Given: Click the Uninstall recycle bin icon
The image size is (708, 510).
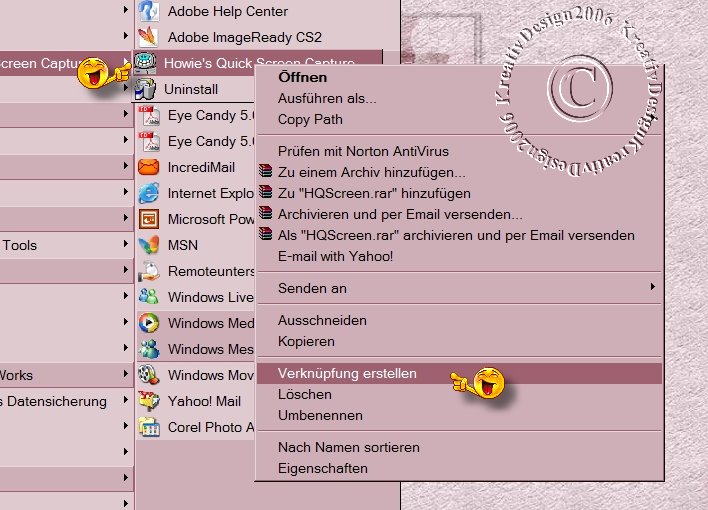Looking at the screenshot, I should click(145, 89).
